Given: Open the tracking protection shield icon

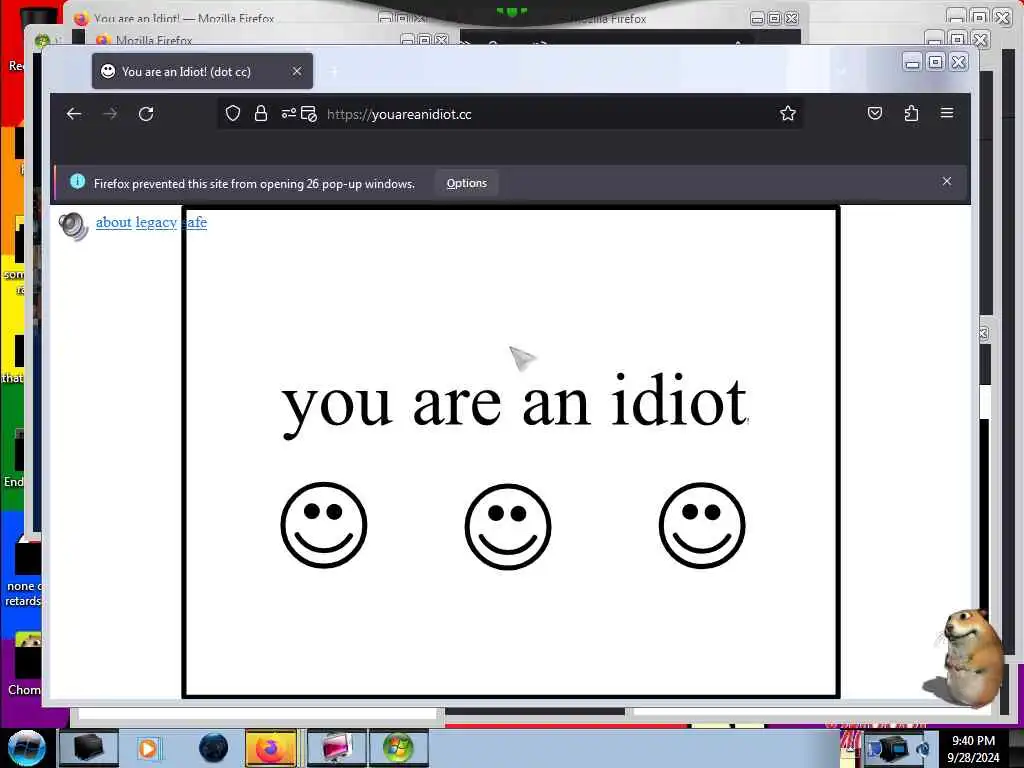Looking at the screenshot, I should tap(232, 114).
